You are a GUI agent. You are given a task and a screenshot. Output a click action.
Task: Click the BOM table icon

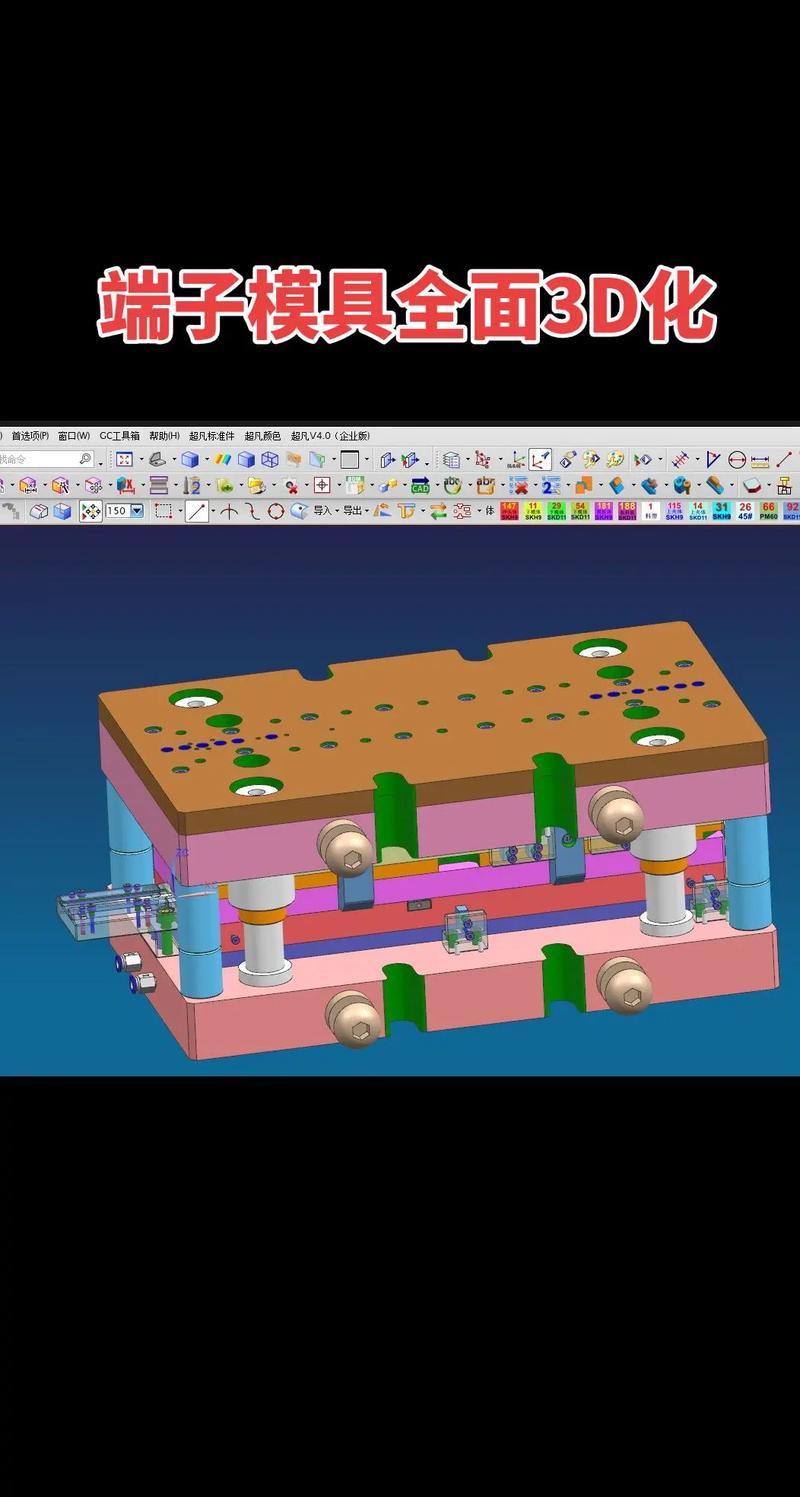356,485
